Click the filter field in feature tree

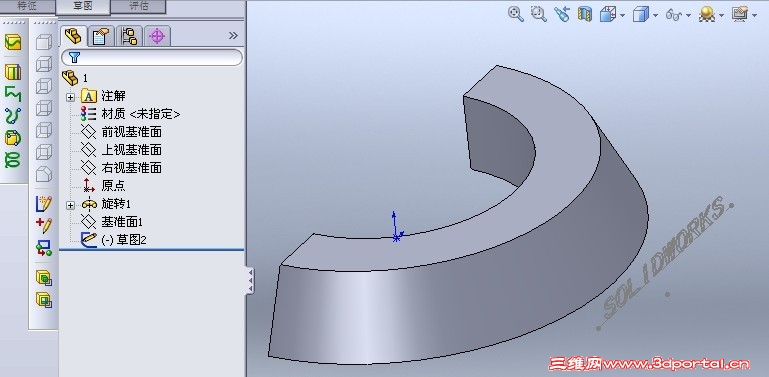click(152, 58)
